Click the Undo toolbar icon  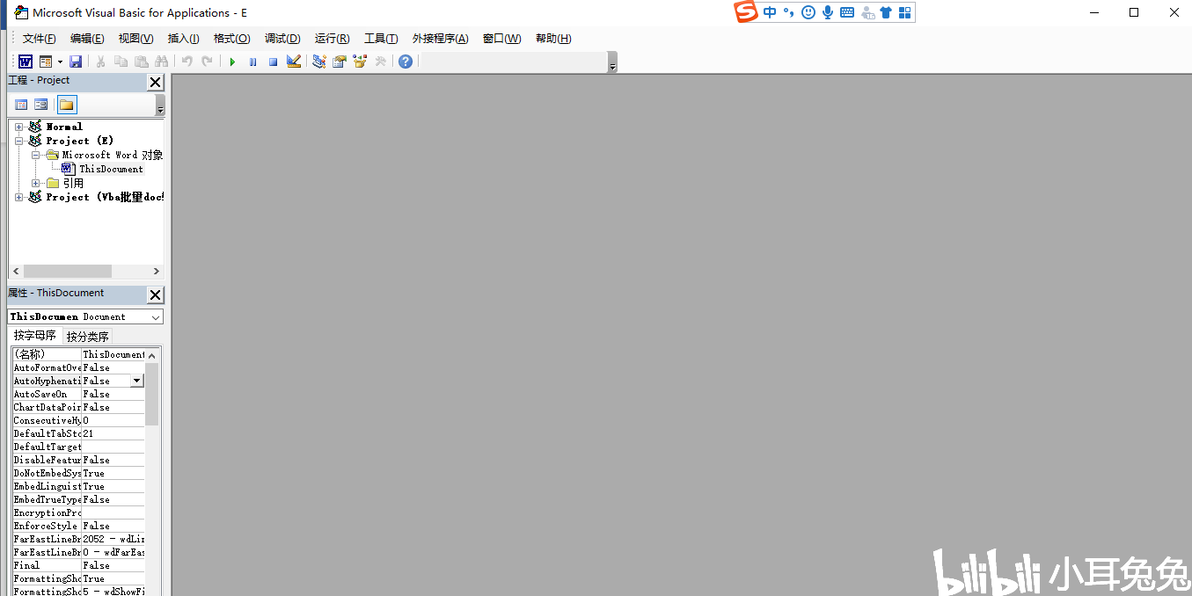(x=187, y=62)
